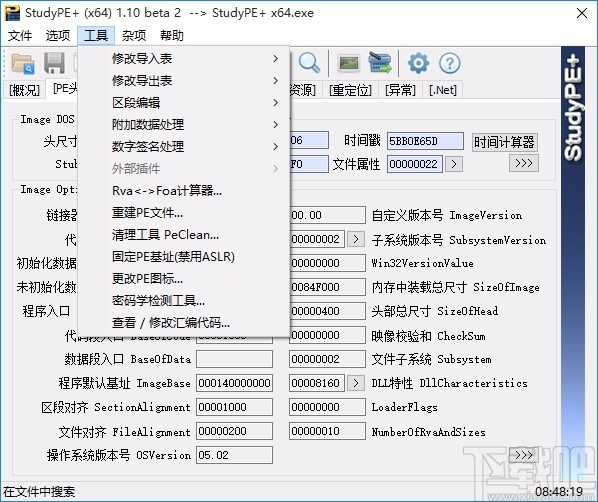Open Rva<->Foa计算器 from the menu
Viewport: 598px width, 502px height.
pos(184,190)
